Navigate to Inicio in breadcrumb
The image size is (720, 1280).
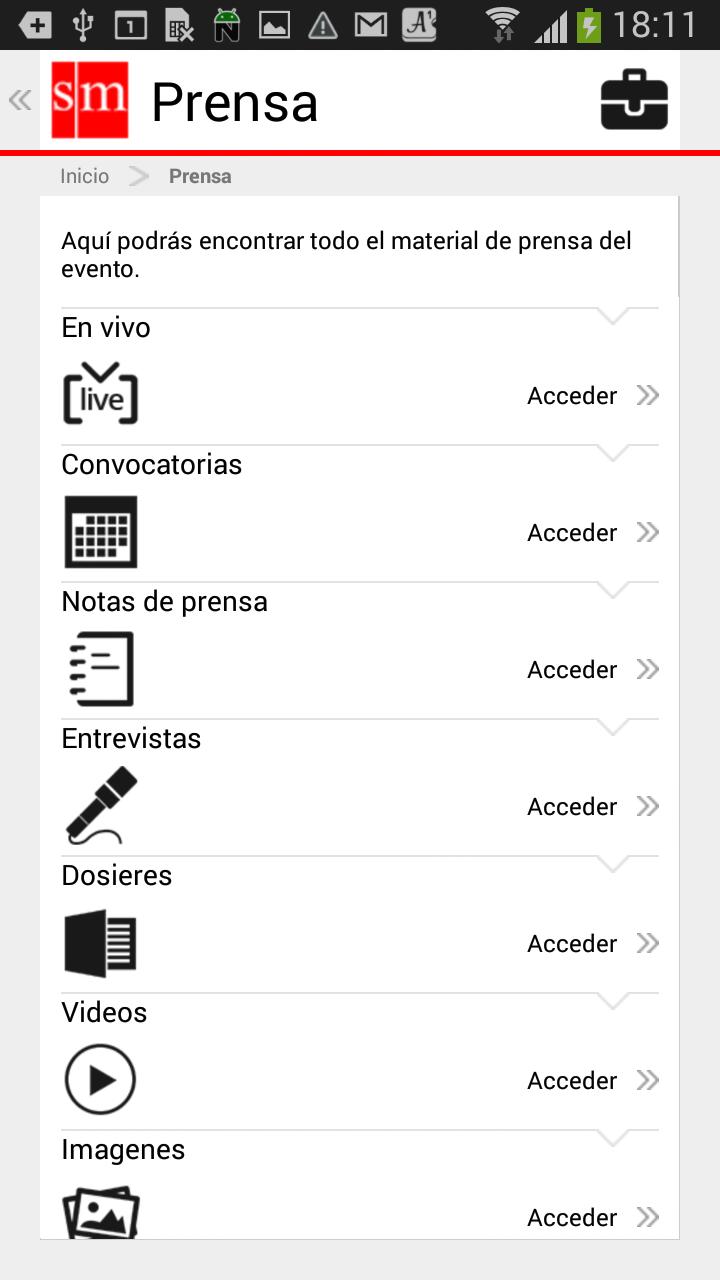click(84, 176)
